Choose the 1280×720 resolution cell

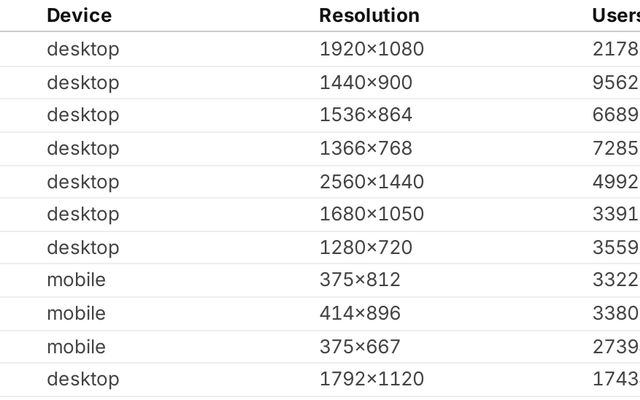[x=365, y=247]
